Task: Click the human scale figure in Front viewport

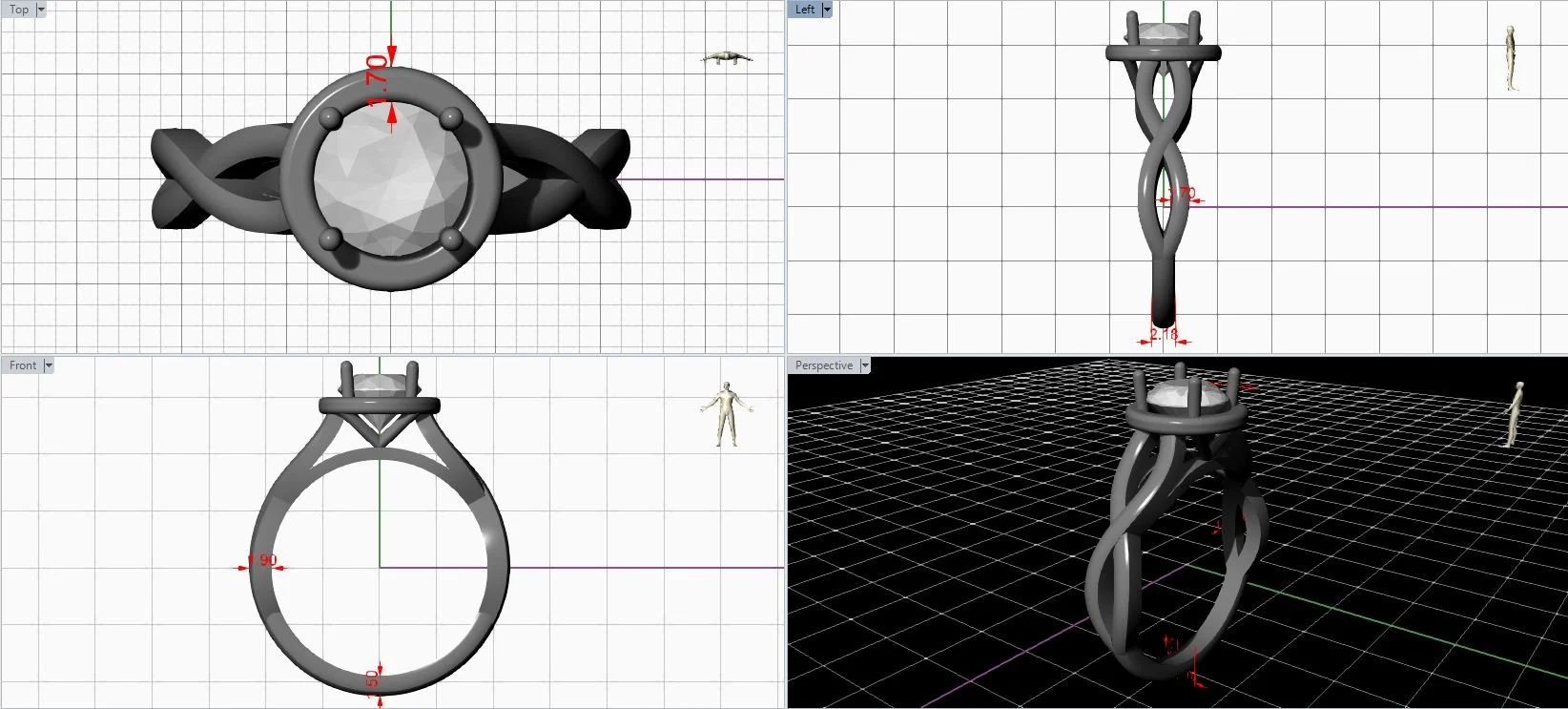Action: tap(727, 413)
